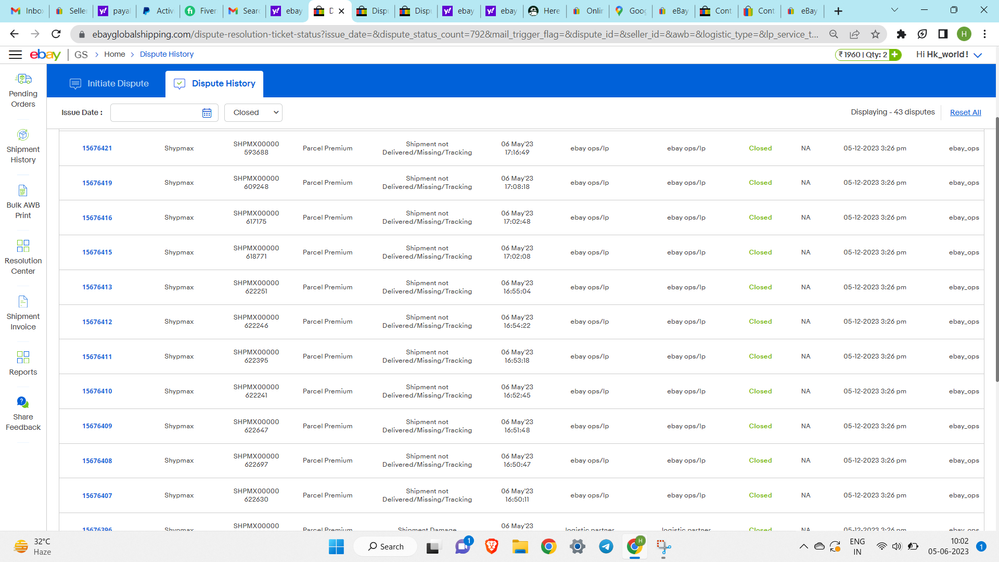This screenshot has width=999, height=562.
Task: Open dispute ID 15676416
Action: [x=97, y=218]
